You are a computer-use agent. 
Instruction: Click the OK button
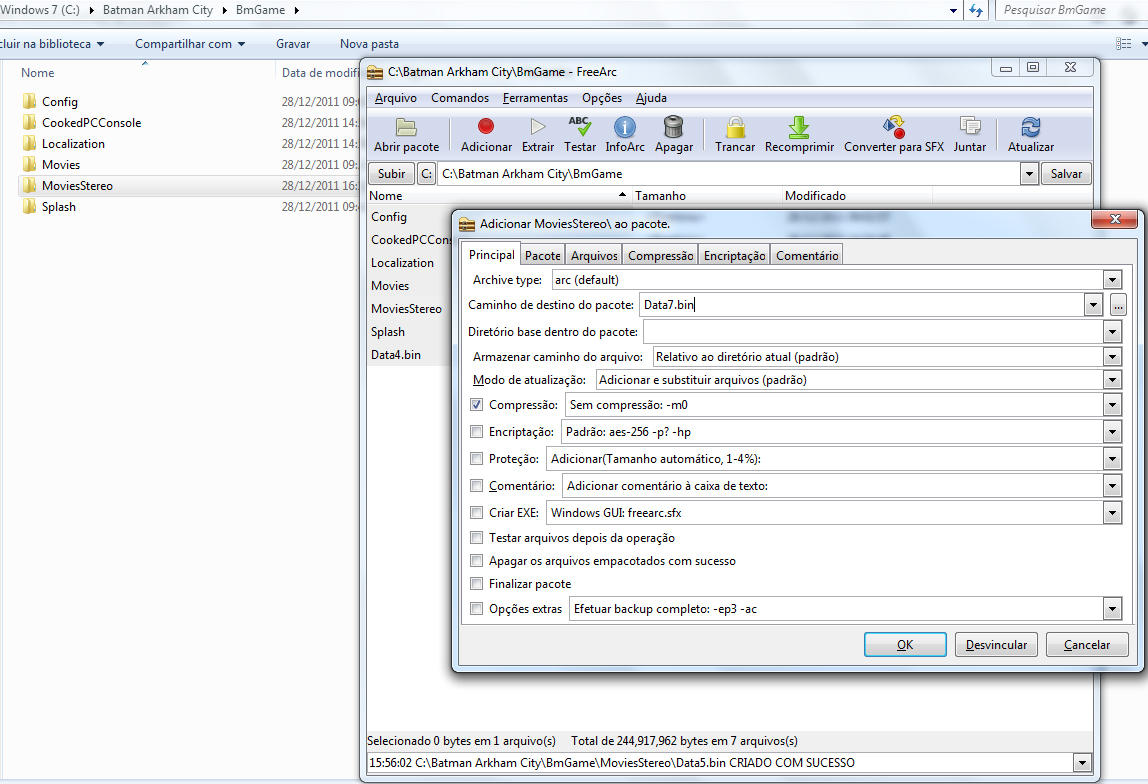pos(905,644)
